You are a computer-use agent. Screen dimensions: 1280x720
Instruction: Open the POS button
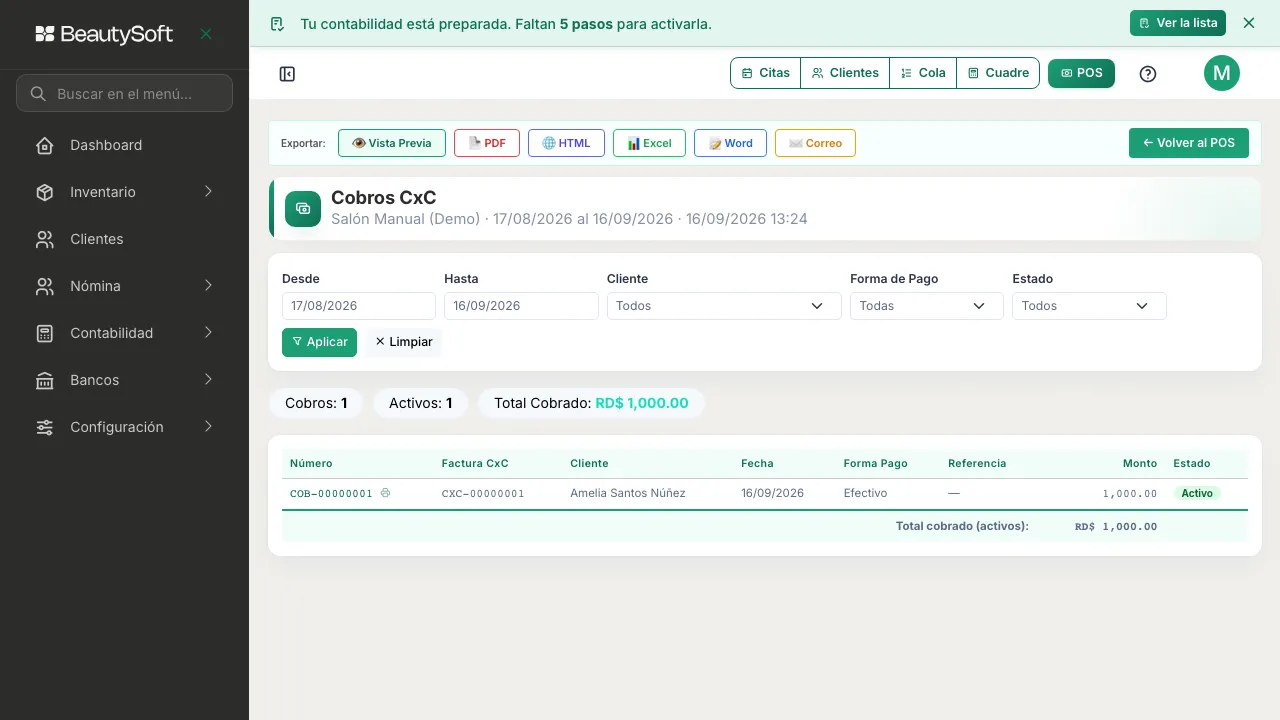point(1081,73)
